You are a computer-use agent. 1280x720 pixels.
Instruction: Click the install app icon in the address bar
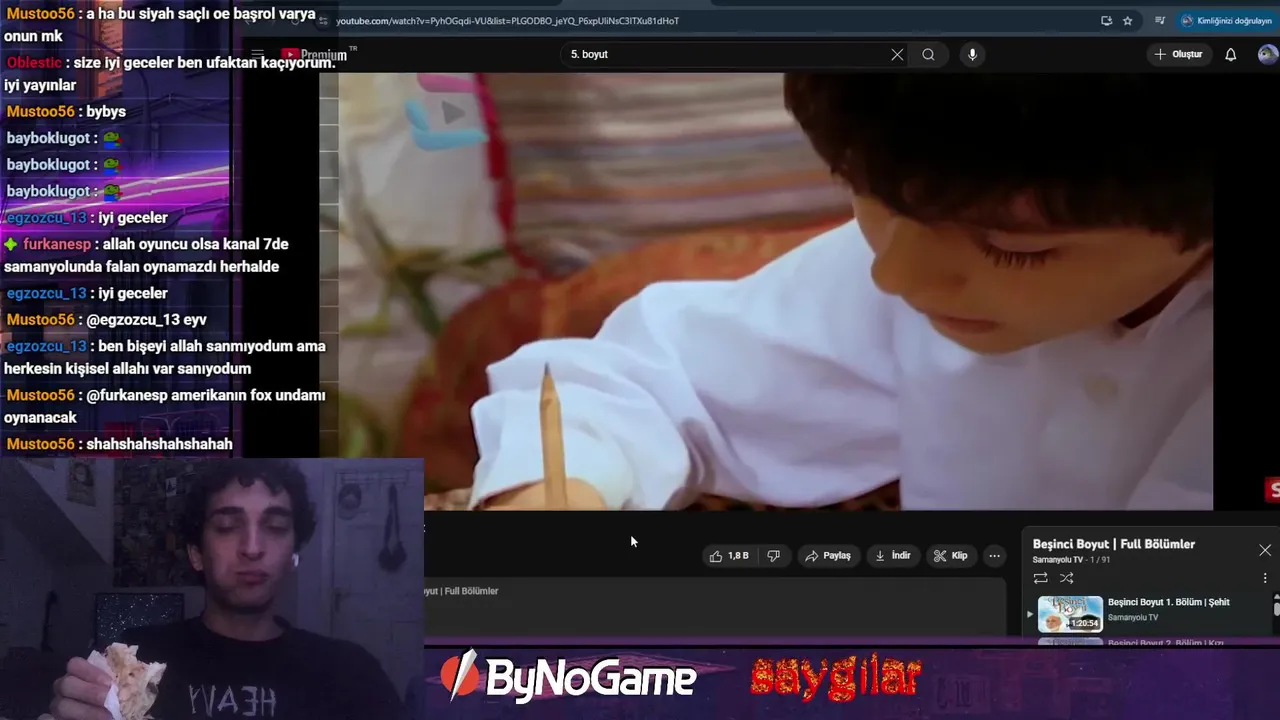pyautogui.click(x=1106, y=20)
